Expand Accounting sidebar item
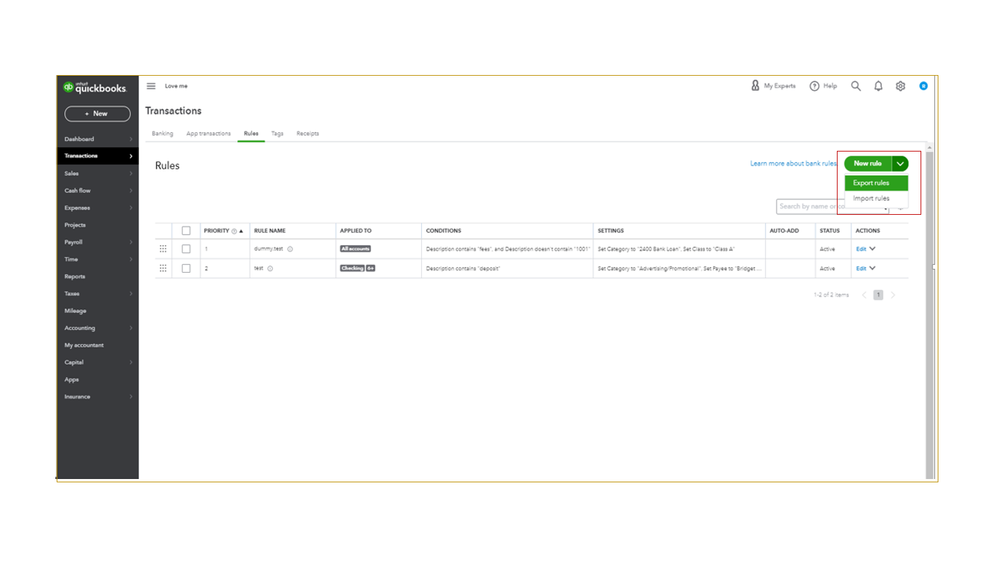This screenshot has width=999, height=562. click(97, 328)
